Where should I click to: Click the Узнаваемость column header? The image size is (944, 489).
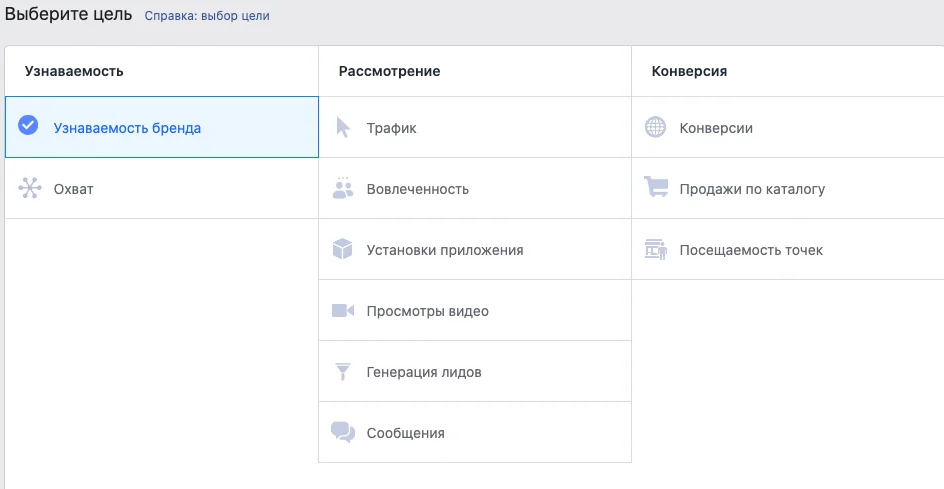point(74,71)
